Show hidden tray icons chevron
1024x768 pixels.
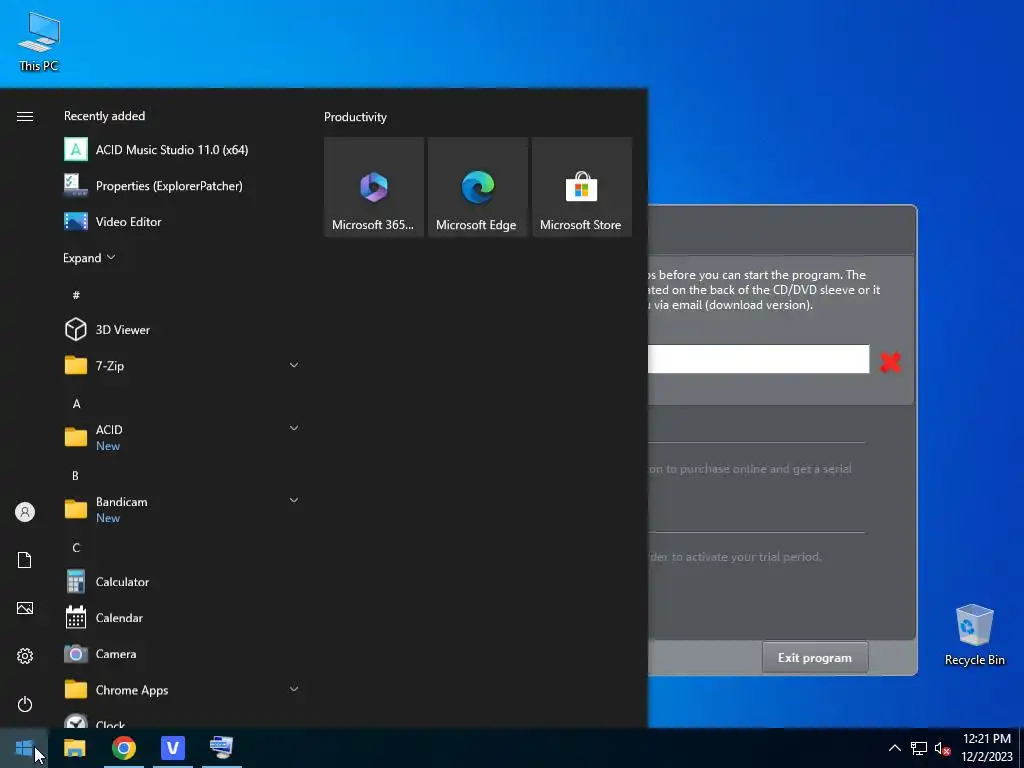pyautogui.click(x=895, y=748)
